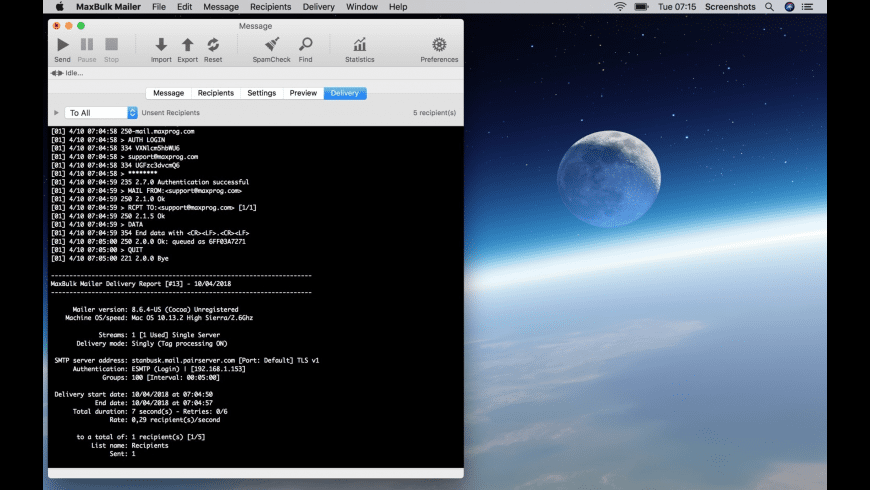The image size is (870, 490).
Task: Open Preferences gear icon
Action: pyautogui.click(x=439, y=45)
